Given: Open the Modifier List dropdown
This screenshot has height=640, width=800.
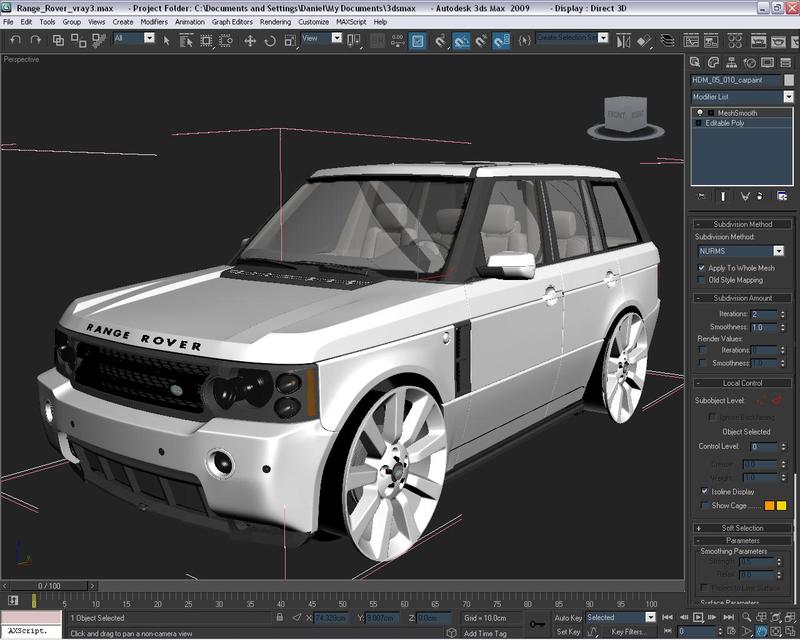Looking at the screenshot, I should click(x=788, y=97).
